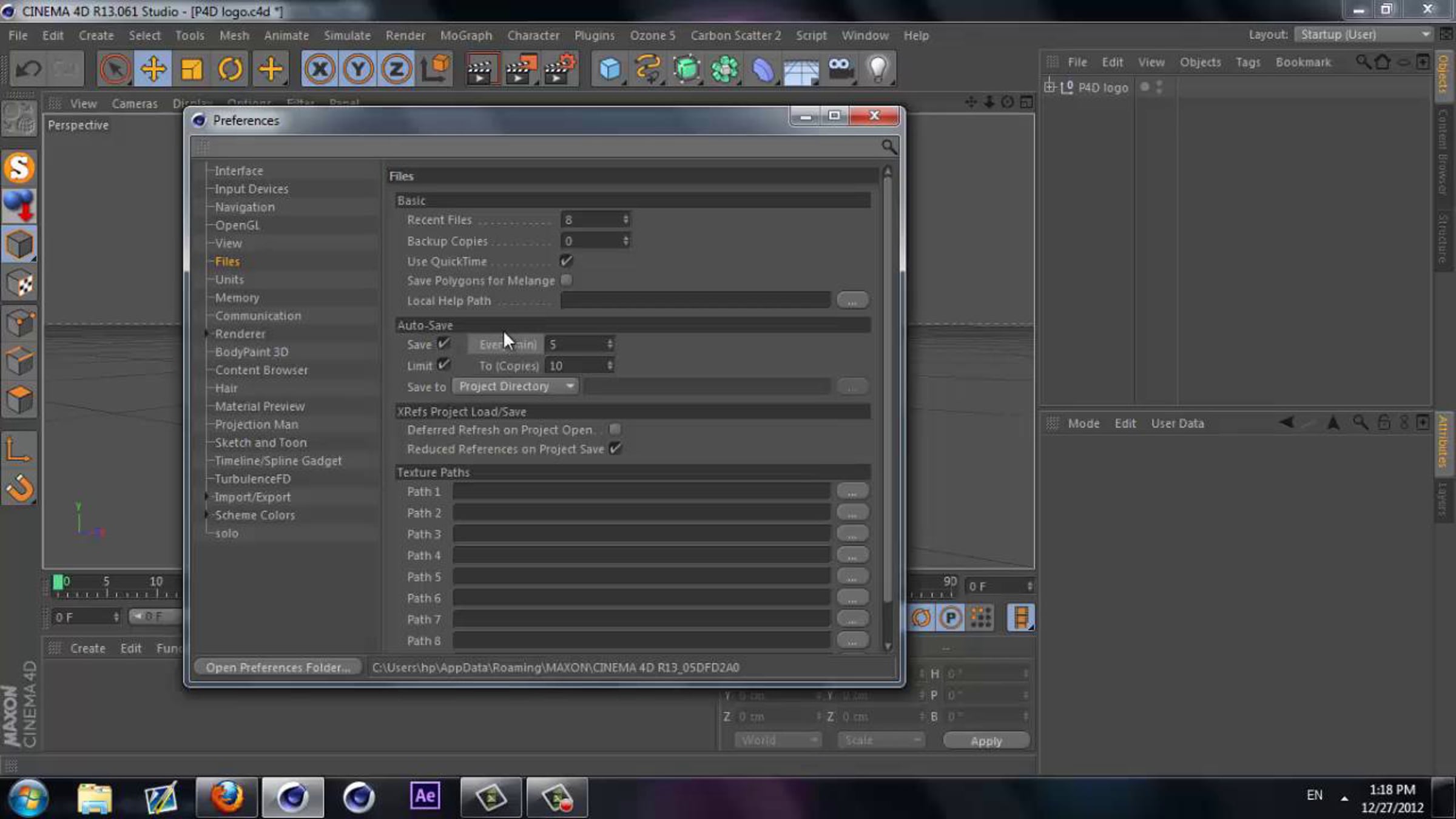The image size is (1456, 819).
Task: Open the Save to Project Directory dropdown
Action: click(516, 386)
